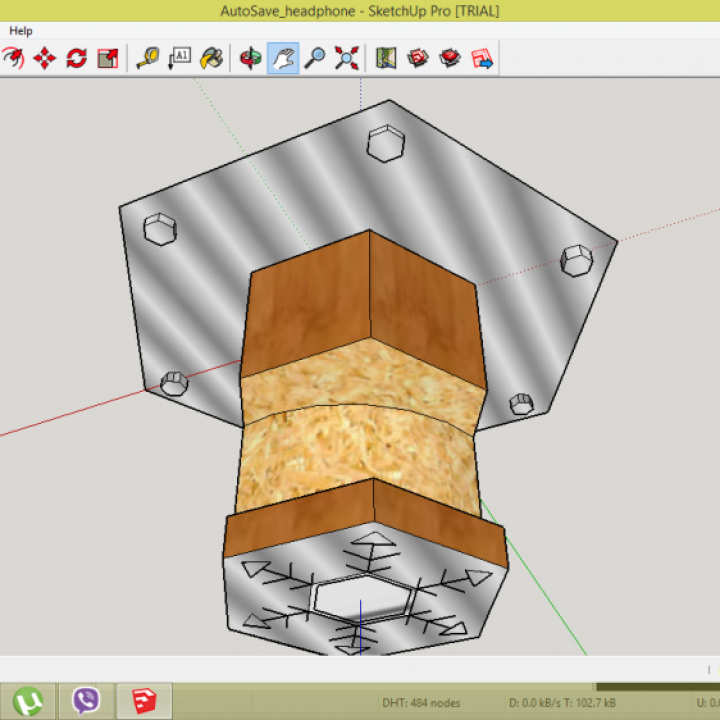This screenshot has height=720, width=720.
Task: Open the 3D Warehouse icon
Action: (418, 58)
